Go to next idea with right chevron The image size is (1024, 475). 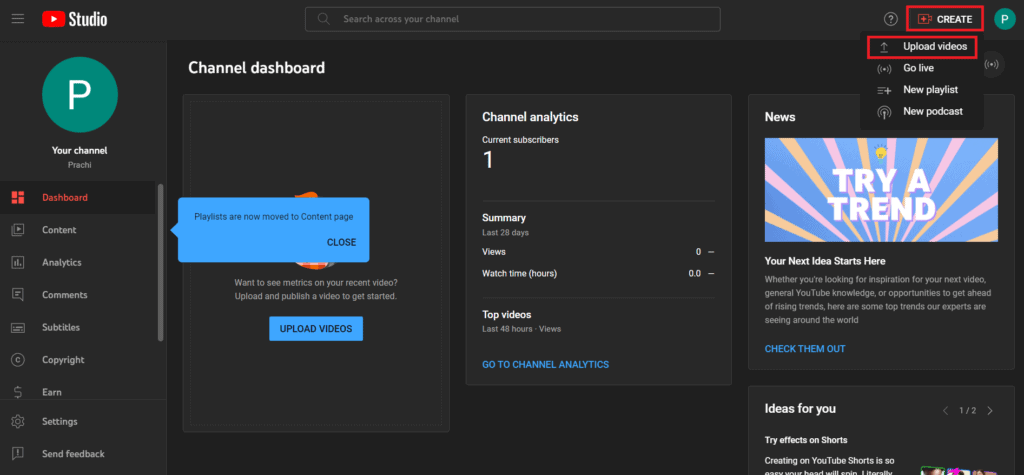(x=990, y=410)
